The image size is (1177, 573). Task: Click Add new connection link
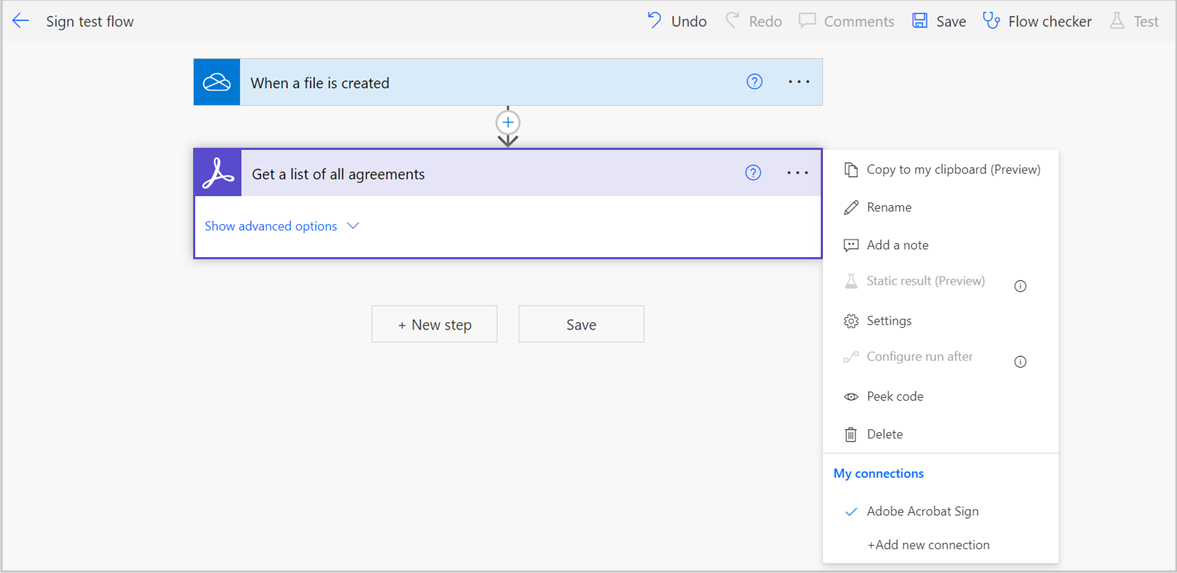point(928,545)
